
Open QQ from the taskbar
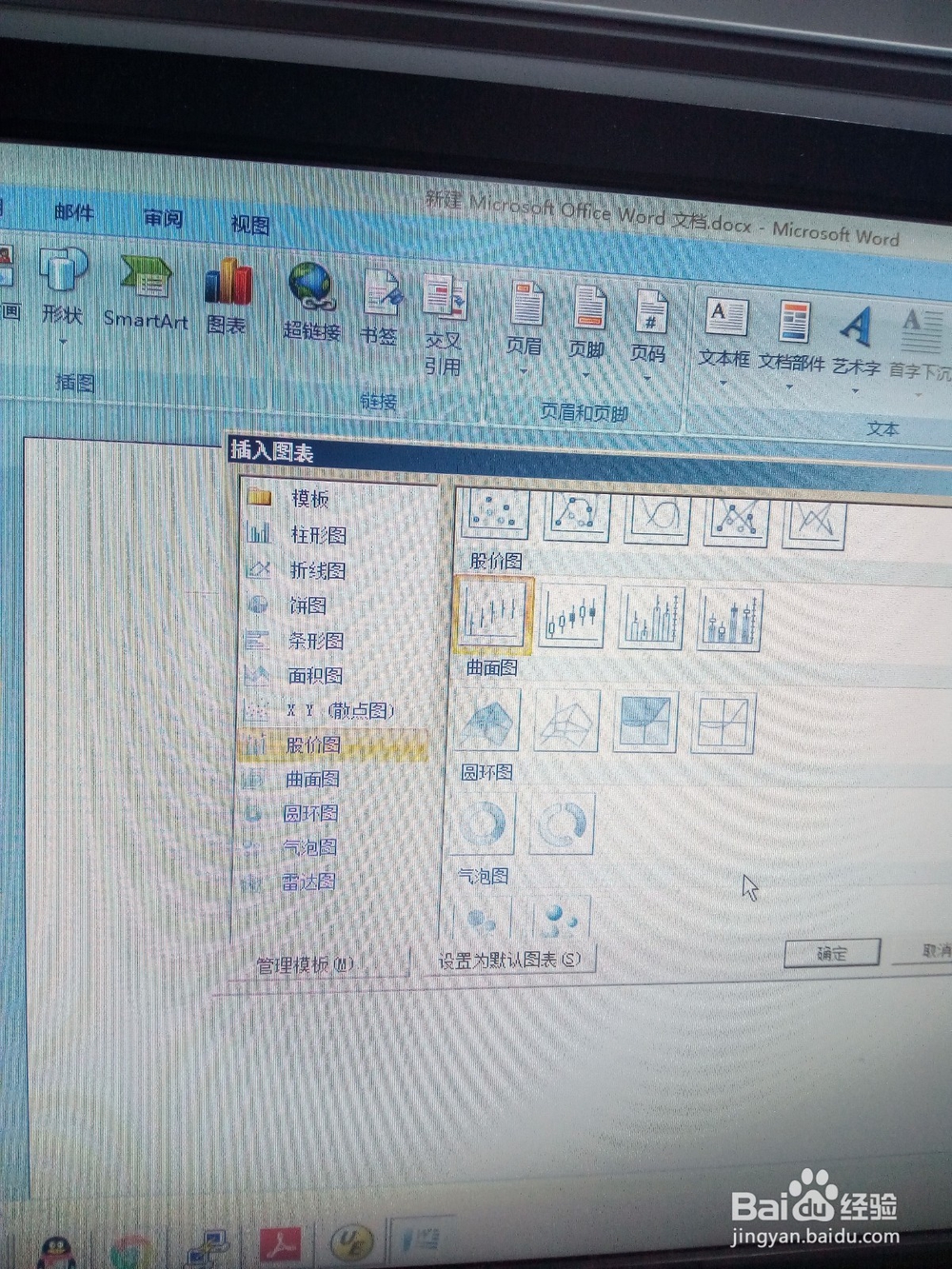[59, 1251]
